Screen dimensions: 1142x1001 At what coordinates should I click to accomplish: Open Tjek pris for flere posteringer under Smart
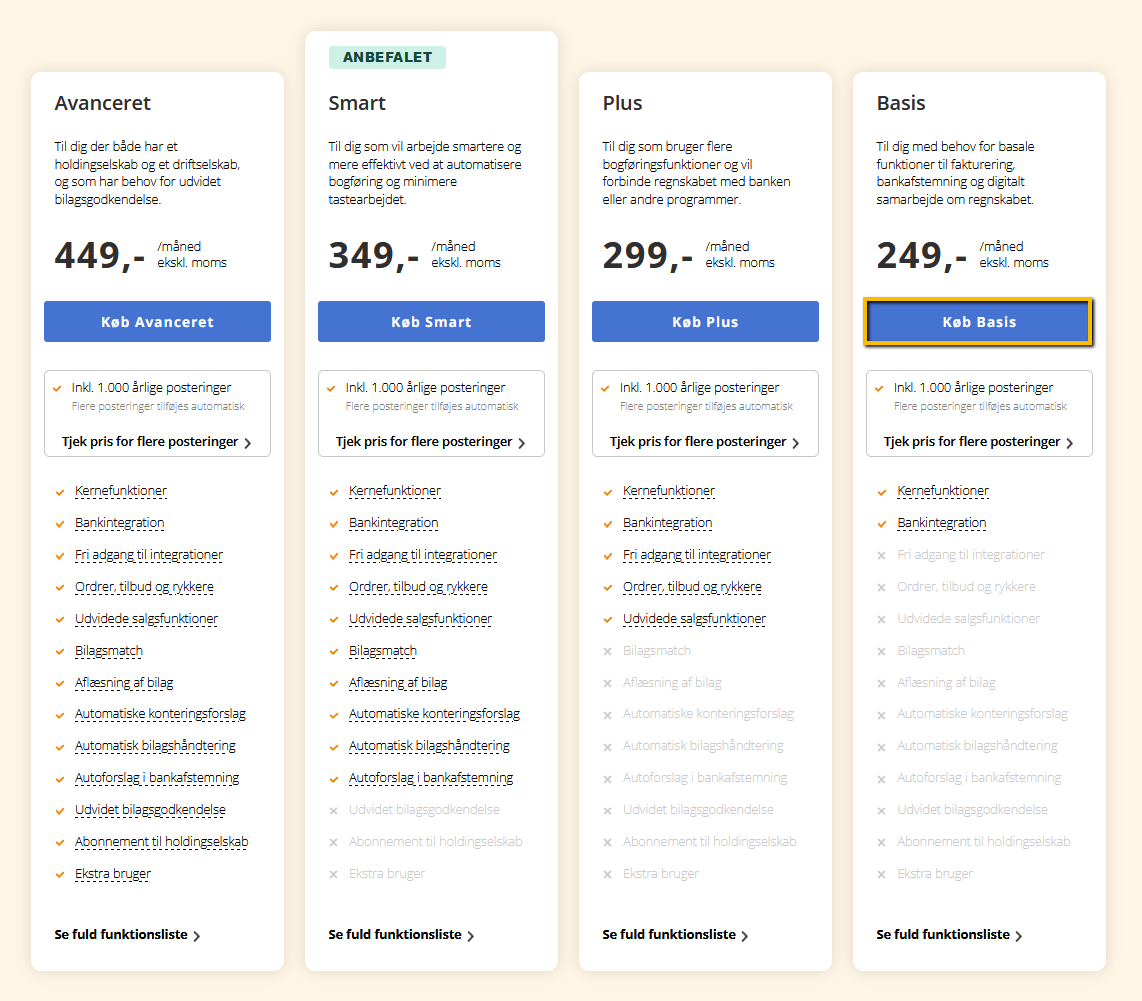(431, 442)
